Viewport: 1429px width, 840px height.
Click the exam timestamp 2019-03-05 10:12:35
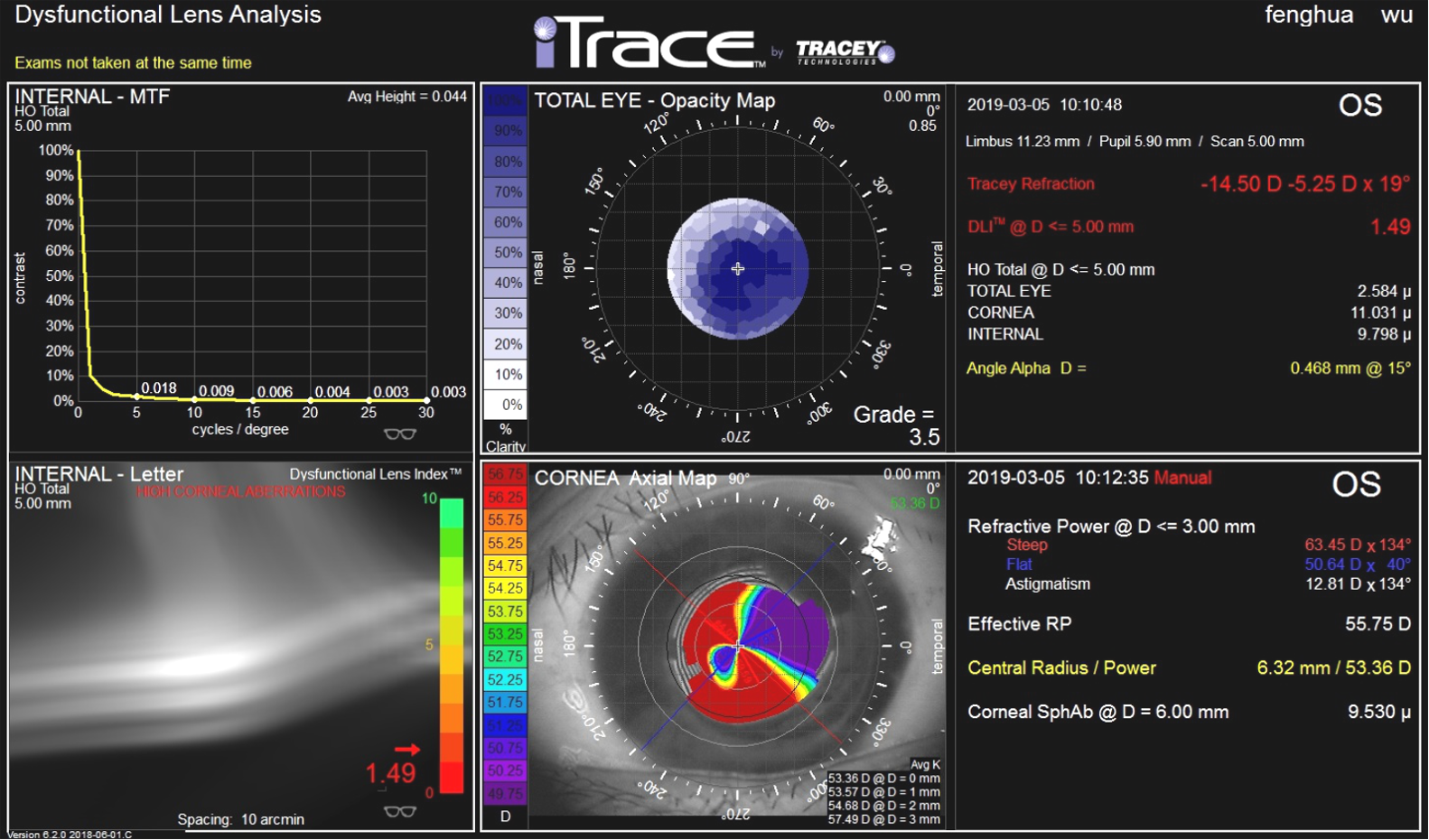click(1058, 478)
